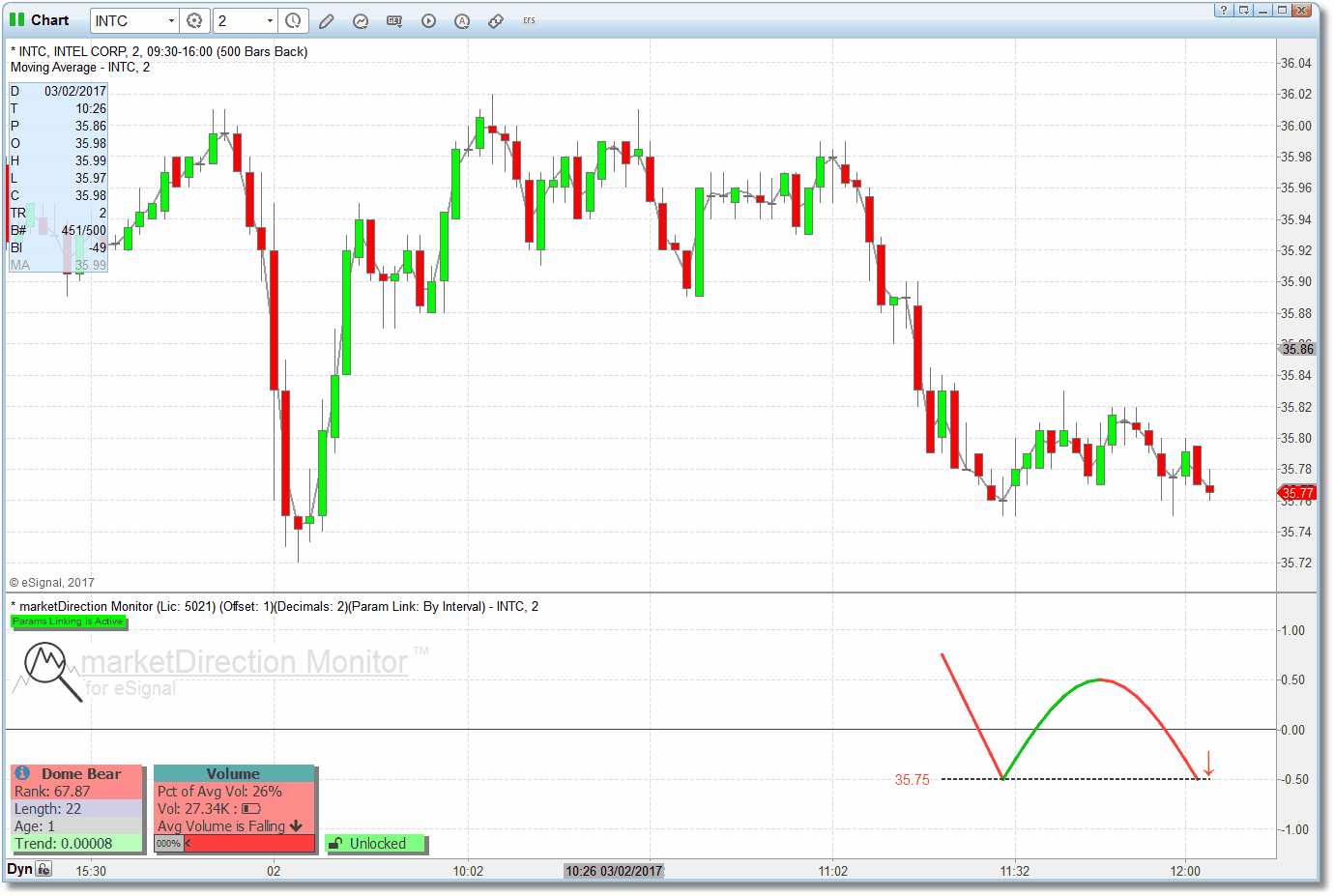Click the gray 35.86 cursor price label
The height and width of the screenshot is (896, 1334).
click(x=1297, y=349)
